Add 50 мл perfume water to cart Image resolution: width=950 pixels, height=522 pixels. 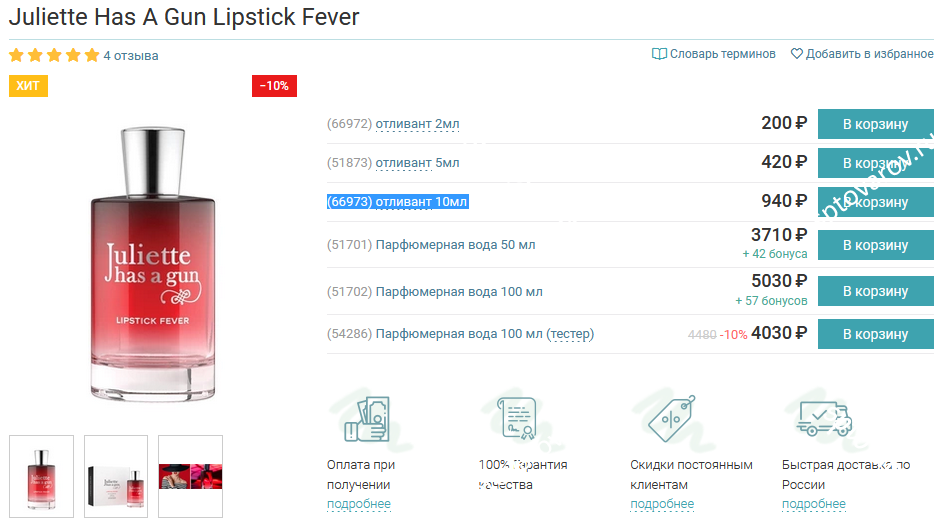click(875, 245)
